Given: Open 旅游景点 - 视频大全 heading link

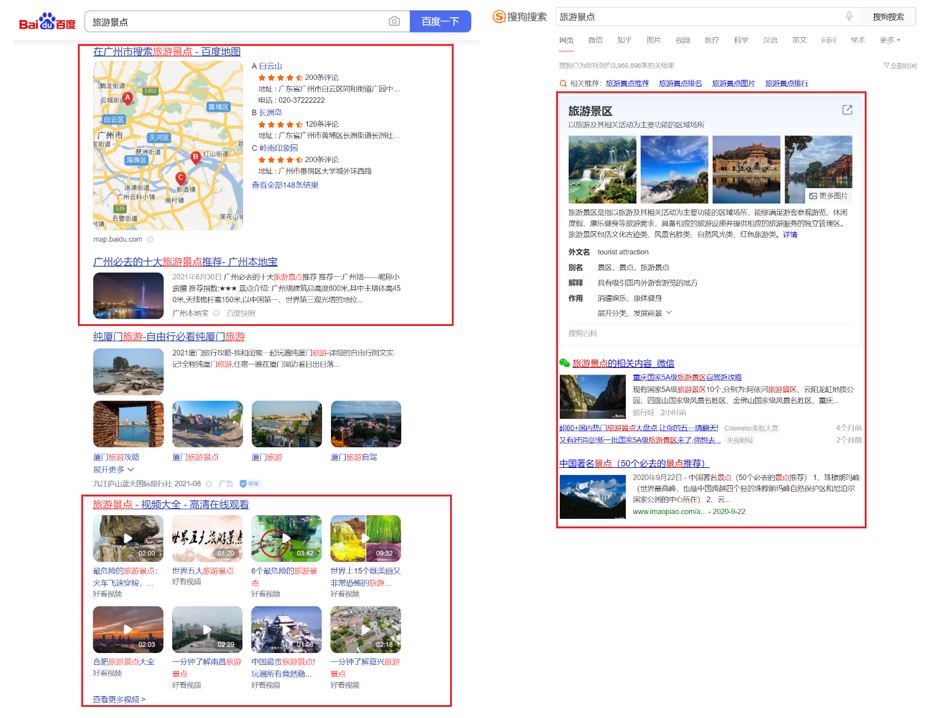Looking at the screenshot, I should pyautogui.click(x=171, y=504).
